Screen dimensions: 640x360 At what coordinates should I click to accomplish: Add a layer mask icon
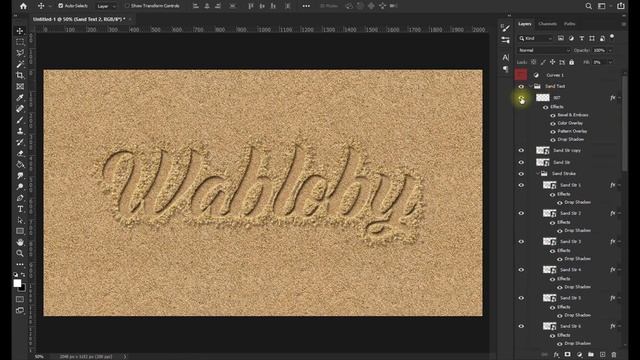[568, 355]
